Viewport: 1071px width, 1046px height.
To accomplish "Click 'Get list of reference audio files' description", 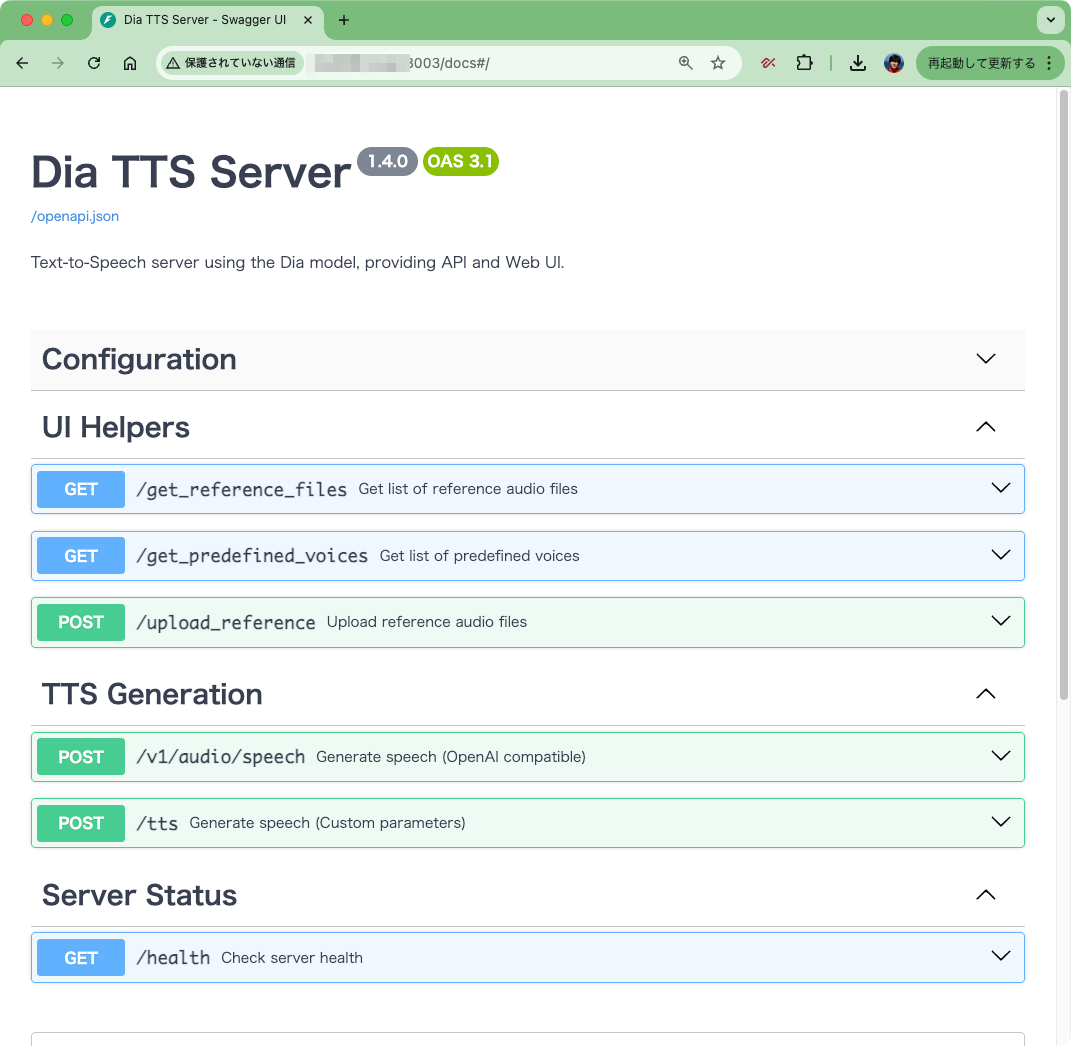I will pyautogui.click(x=468, y=488).
